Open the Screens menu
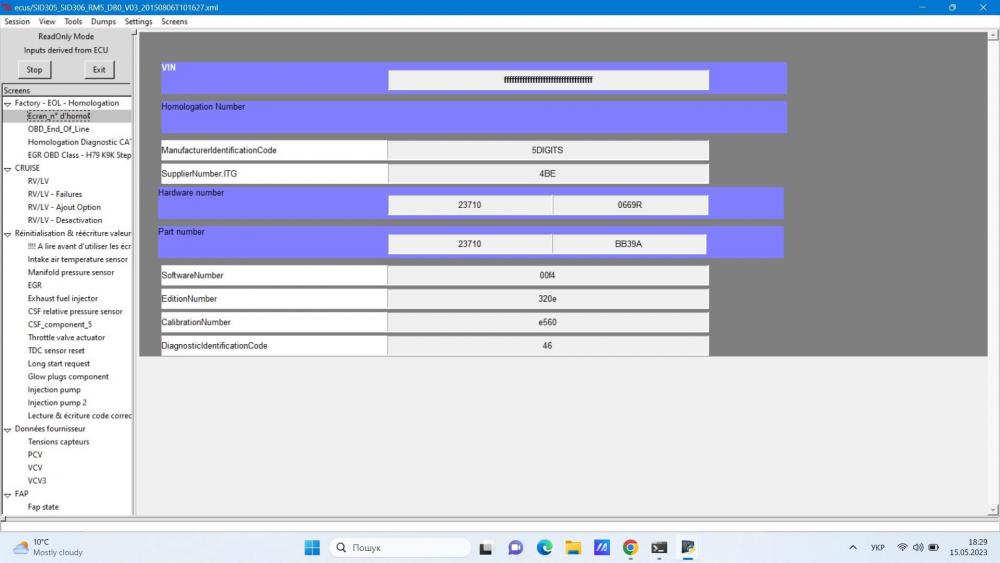This screenshot has width=1000, height=563. click(x=174, y=22)
